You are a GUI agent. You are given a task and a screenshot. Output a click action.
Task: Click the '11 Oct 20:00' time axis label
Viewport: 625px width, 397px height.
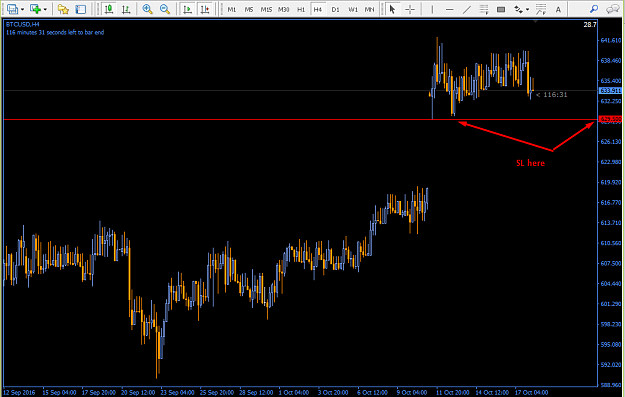click(x=452, y=393)
